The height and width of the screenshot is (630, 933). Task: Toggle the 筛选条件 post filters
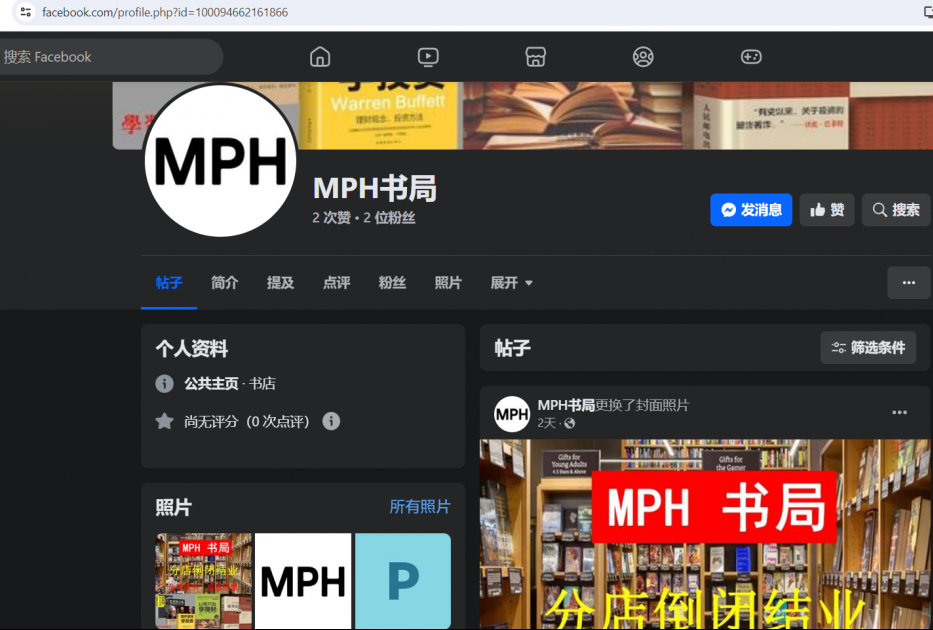pos(867,347)
